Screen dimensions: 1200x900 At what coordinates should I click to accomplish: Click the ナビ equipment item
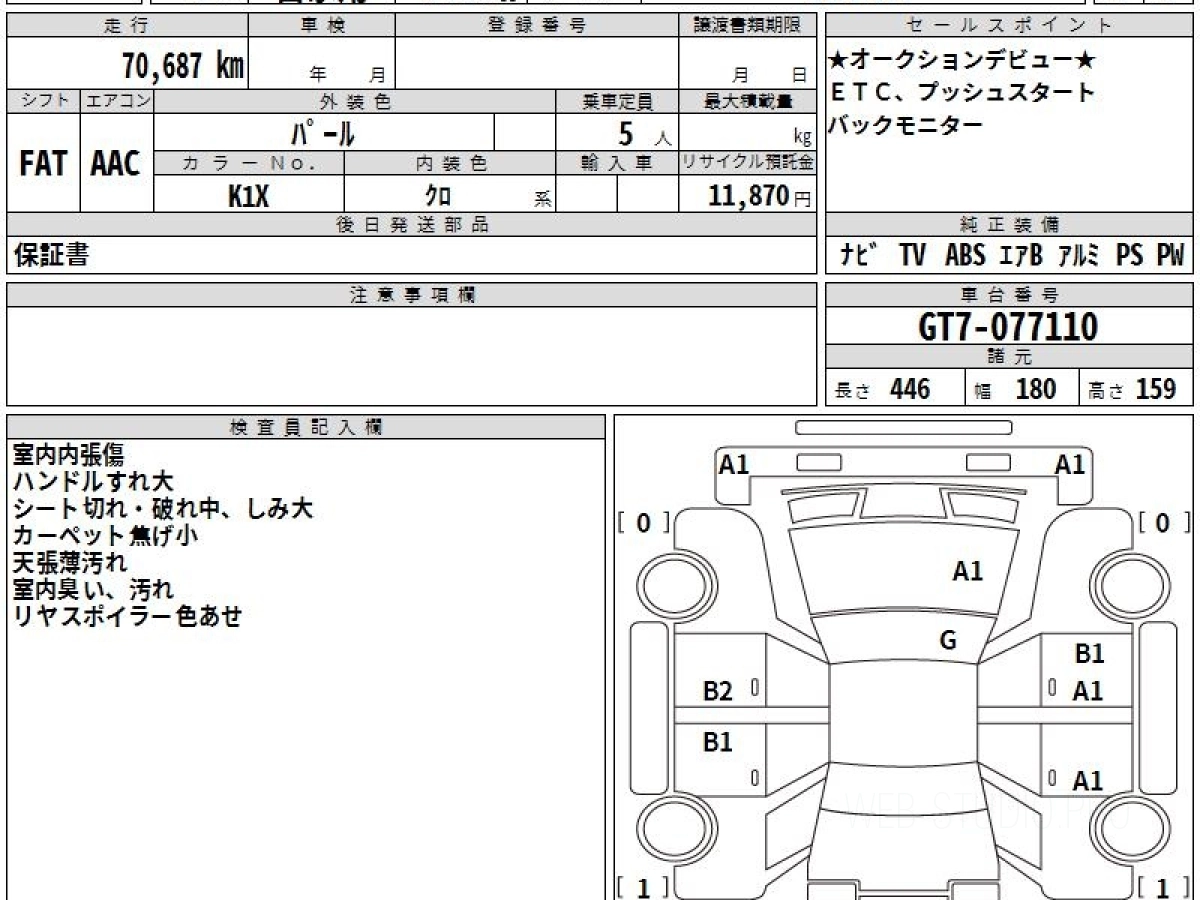pyautogui.click(x=859, y=256)
